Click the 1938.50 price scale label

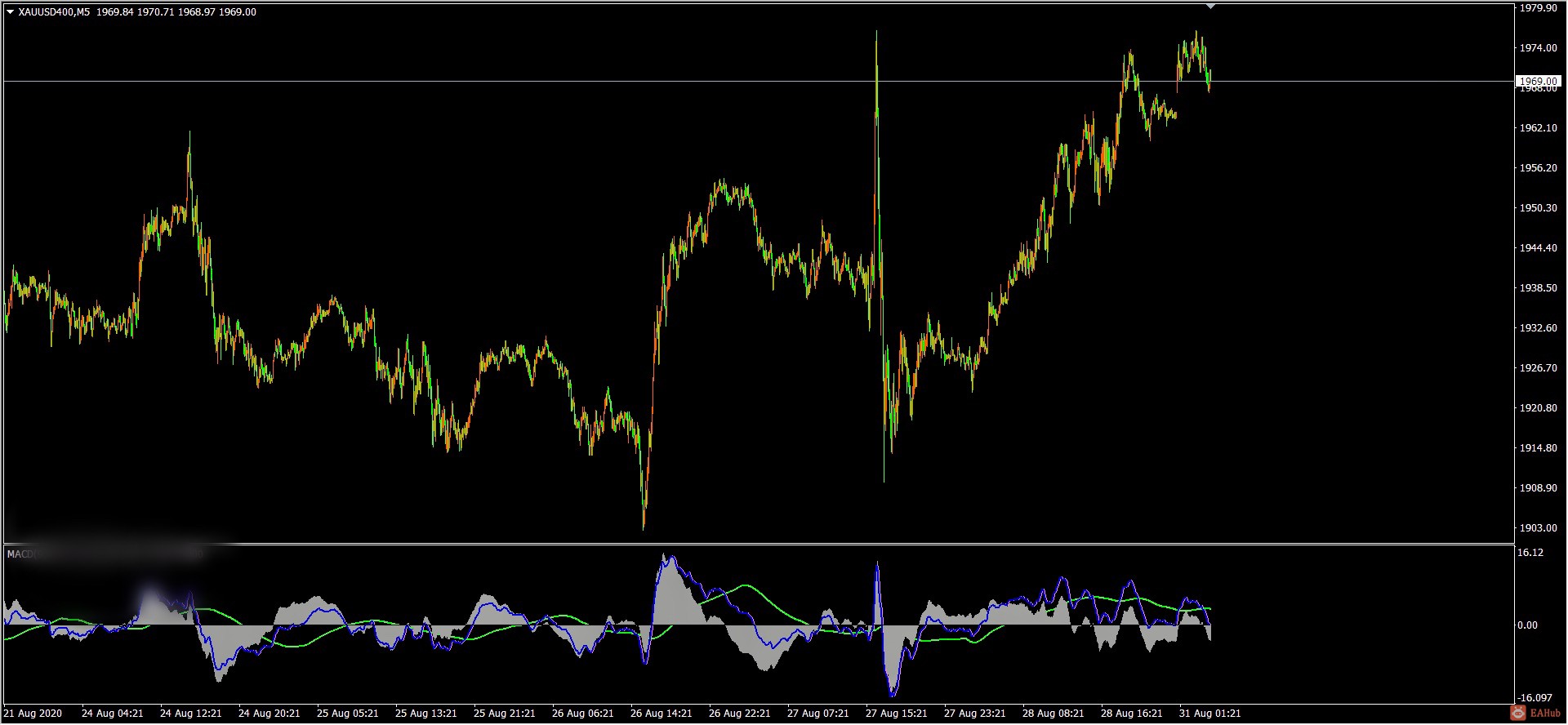[x=1538, y=288]
